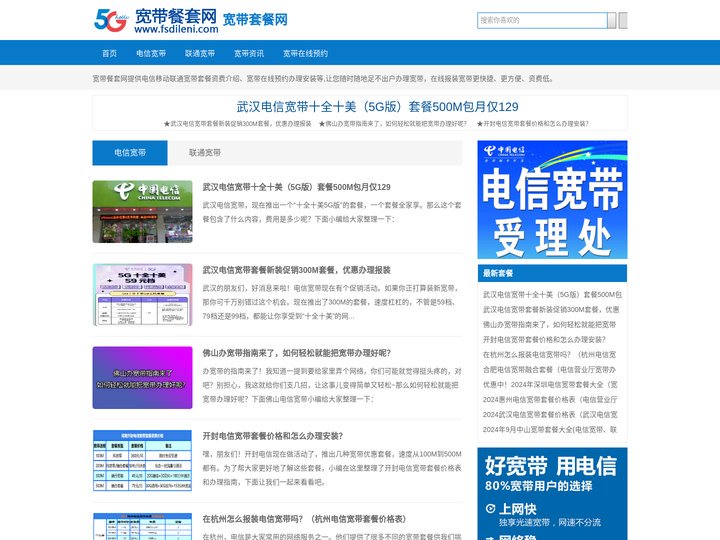Open sidebar link 2024武汉电信宽带套餐价格表

550,415
